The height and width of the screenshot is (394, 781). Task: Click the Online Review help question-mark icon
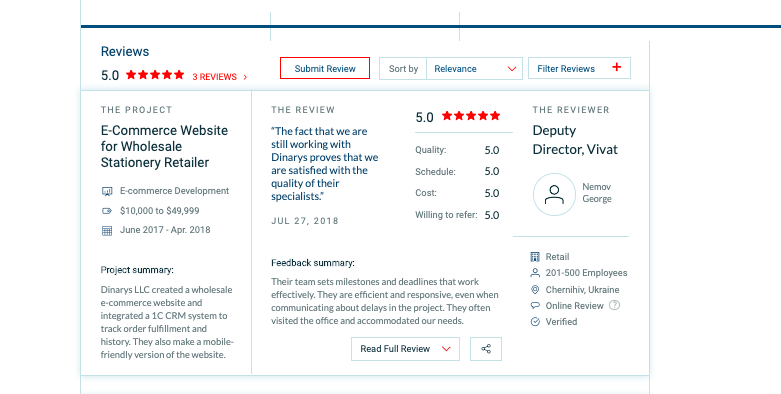pos(615,305)
